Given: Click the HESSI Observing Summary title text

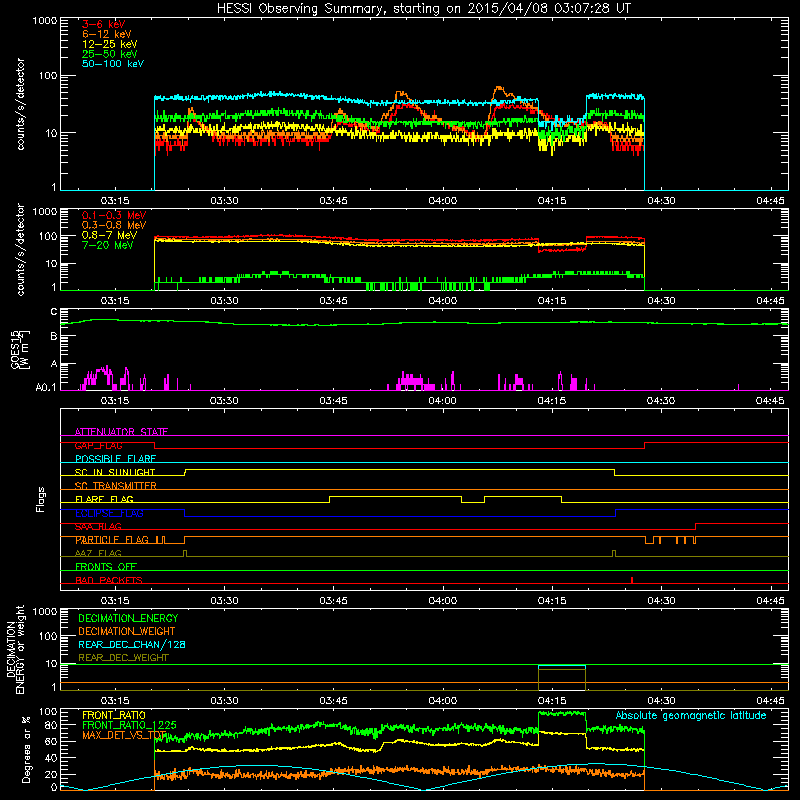Looking at the screenshot, I should (423, 9).
